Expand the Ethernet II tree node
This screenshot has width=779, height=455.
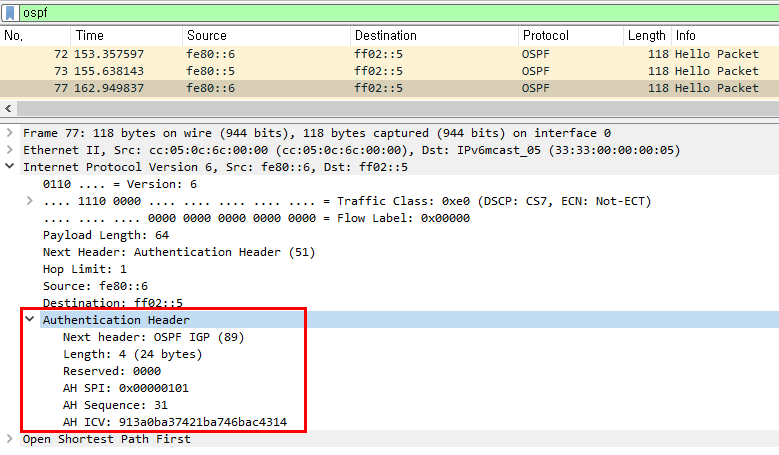[x=9, y=150]
